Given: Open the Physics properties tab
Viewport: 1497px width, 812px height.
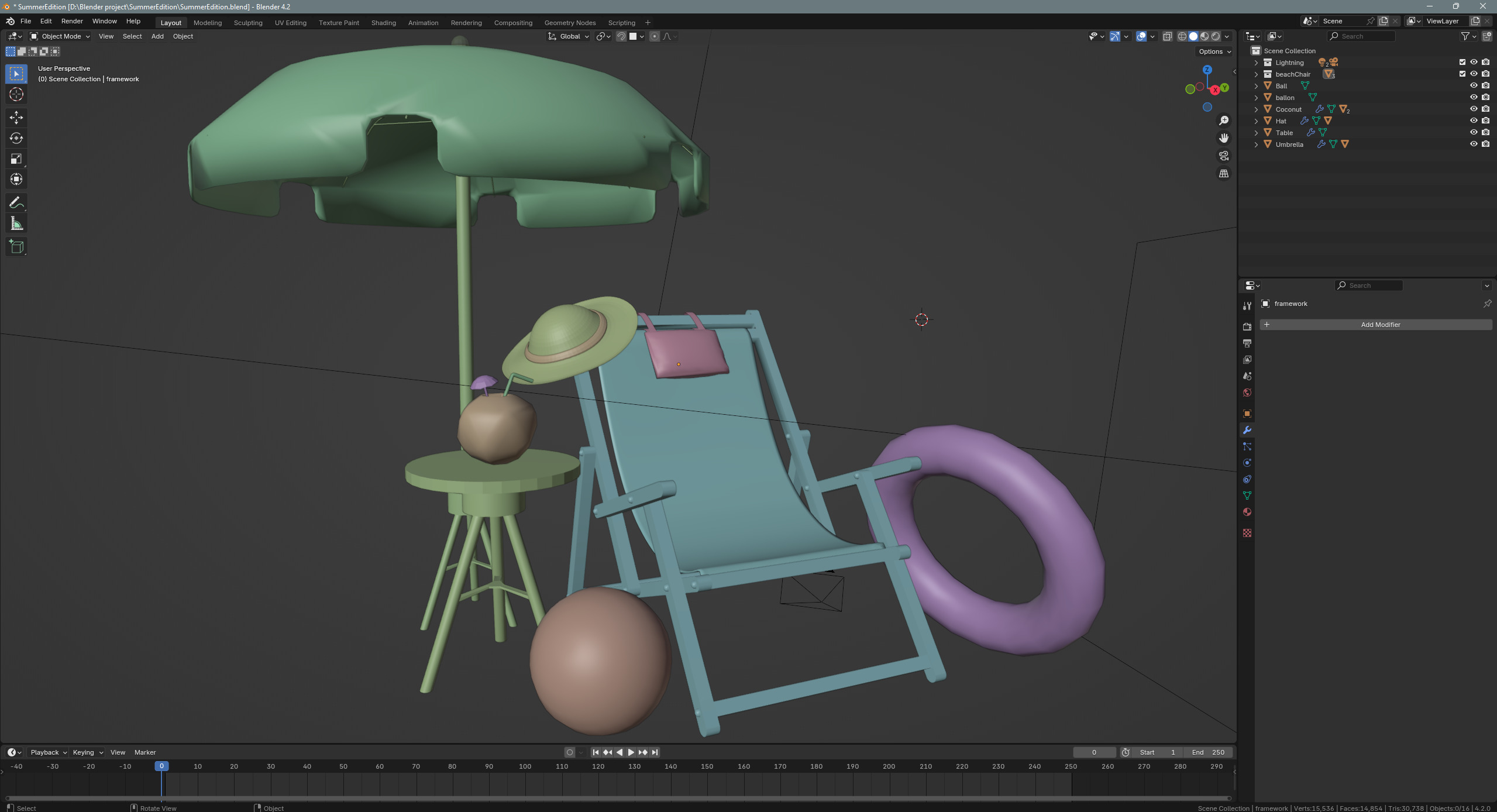Looking at the screenshot, I should [x=1247, y=463].
